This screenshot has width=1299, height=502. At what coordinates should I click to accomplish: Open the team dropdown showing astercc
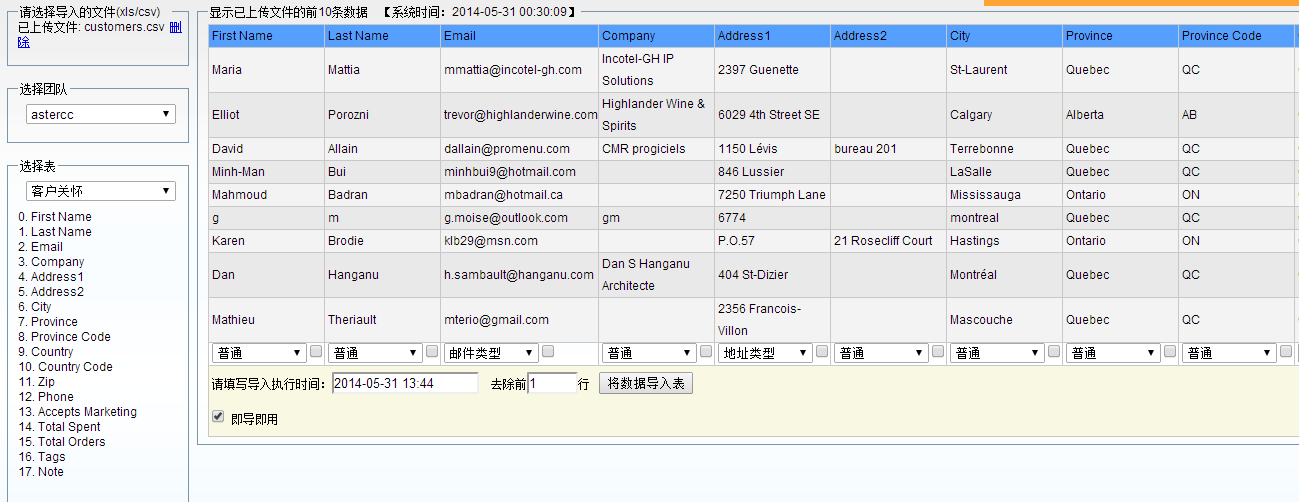pyautogui.click(x=101, y=114)
